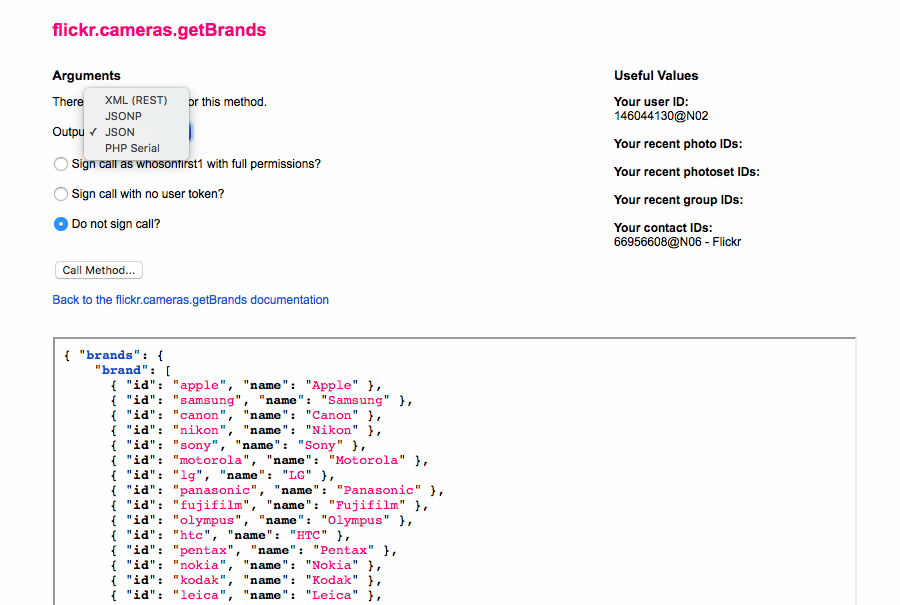Image resolution: width=900 pixels, height=605 pixels.
Task: Click the Motorola brand row in the JSON
Action: [269, 460]
